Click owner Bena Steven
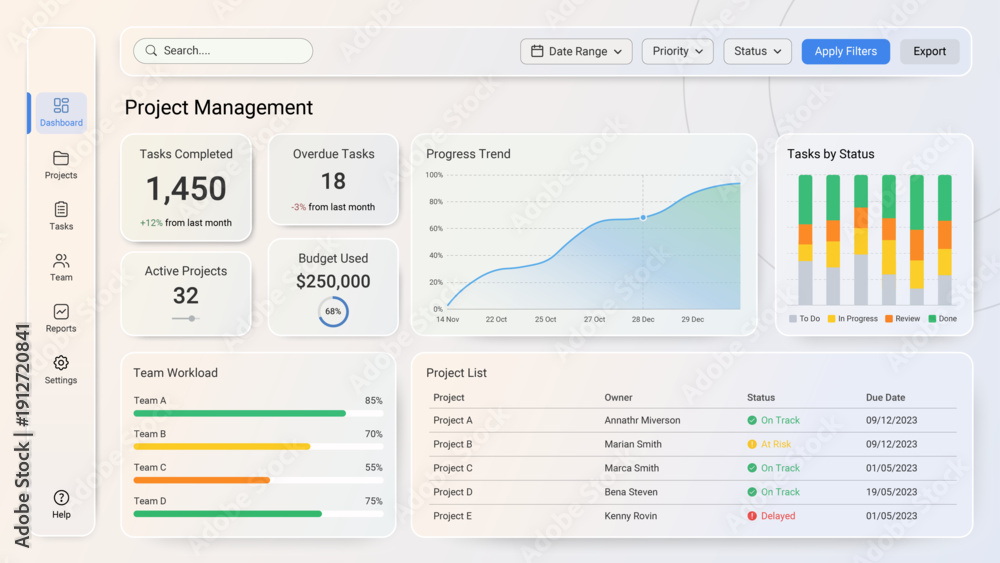 coord(631,492)
